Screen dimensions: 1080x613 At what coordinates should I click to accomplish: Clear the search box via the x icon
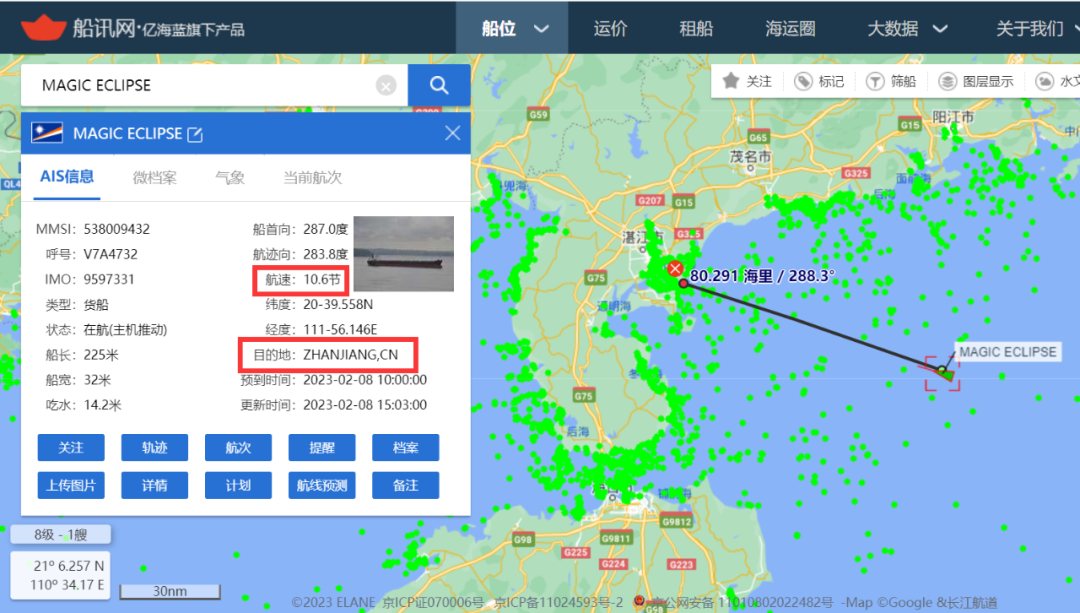(x=386, y=85)
